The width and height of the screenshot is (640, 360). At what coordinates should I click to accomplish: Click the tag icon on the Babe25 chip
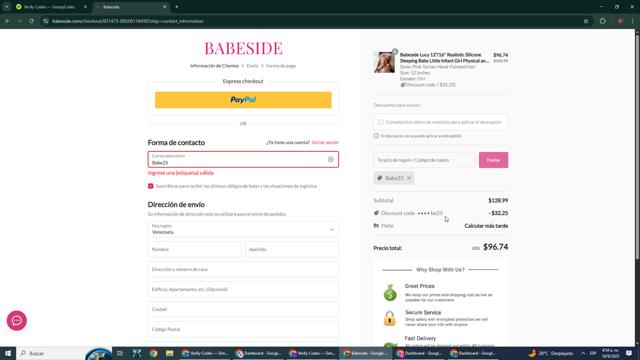click(380, 178)
